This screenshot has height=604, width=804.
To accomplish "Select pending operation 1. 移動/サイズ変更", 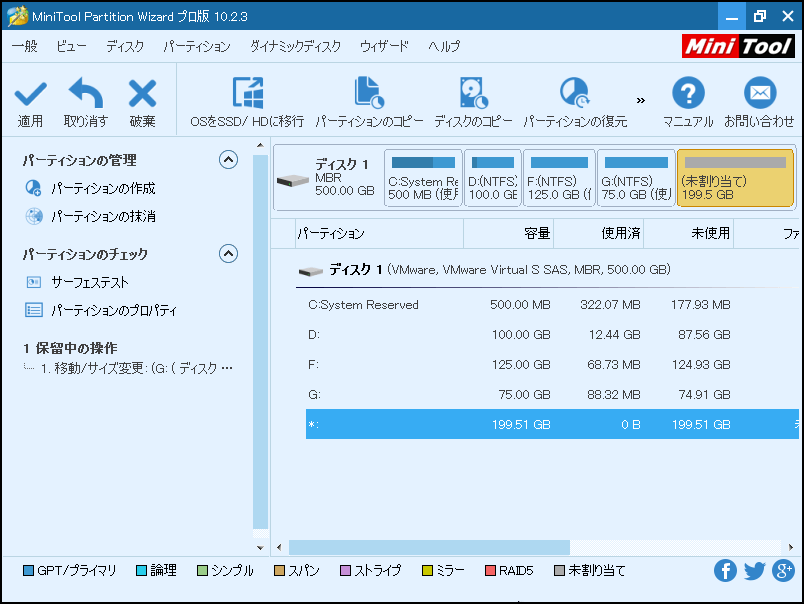I will (136, 368).
